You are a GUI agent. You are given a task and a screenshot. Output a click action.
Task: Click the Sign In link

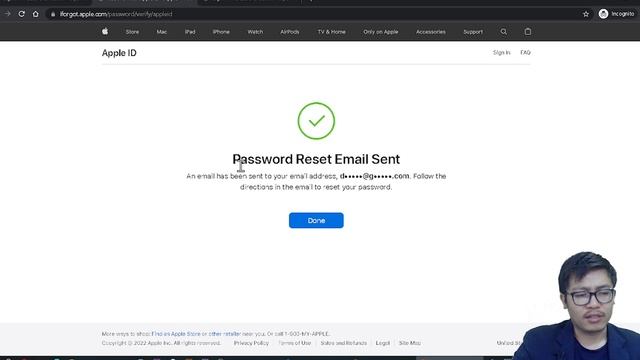pyautogui.click(x=501, y=53)
